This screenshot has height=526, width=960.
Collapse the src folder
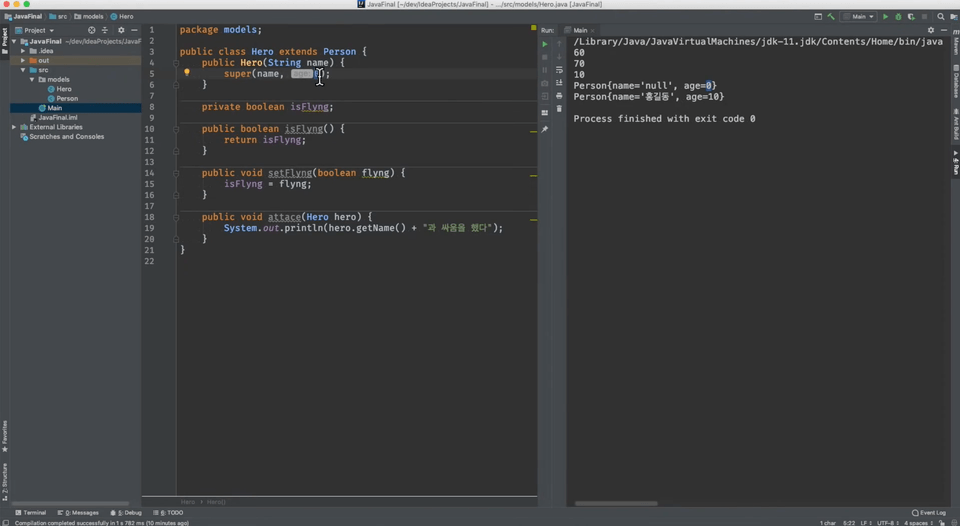[x=23, y=70]
